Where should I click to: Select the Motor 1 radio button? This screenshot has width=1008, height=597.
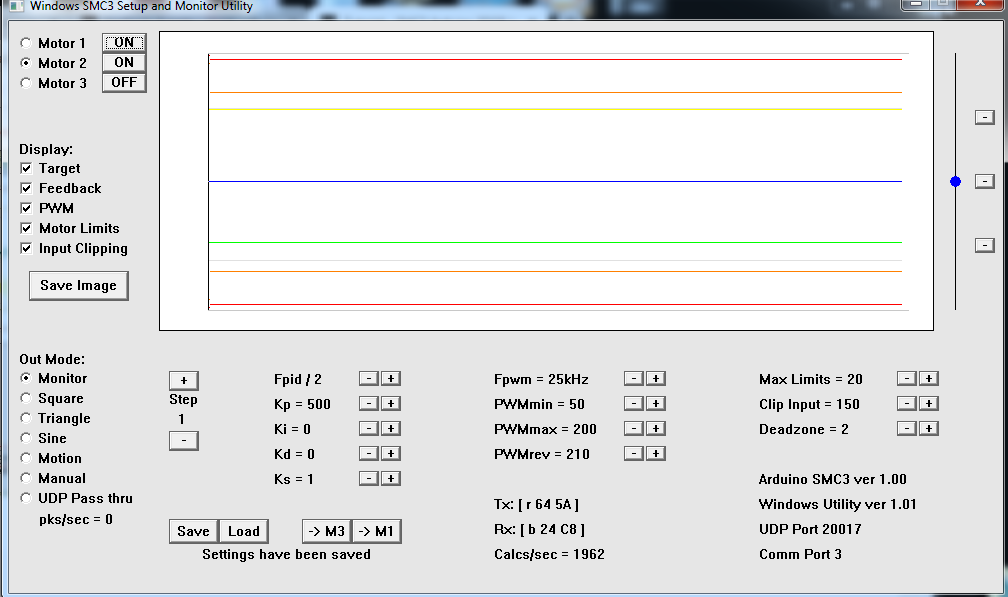pos(26,43)
